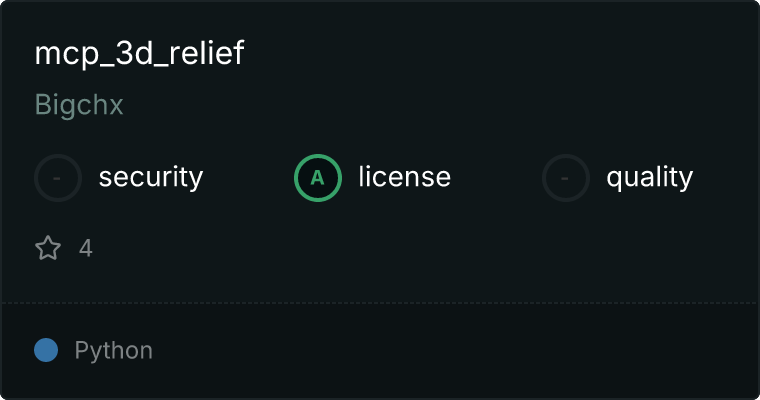Click the dash inside the quality badge
Screen dimensions: 760x400
pos(565,178)
